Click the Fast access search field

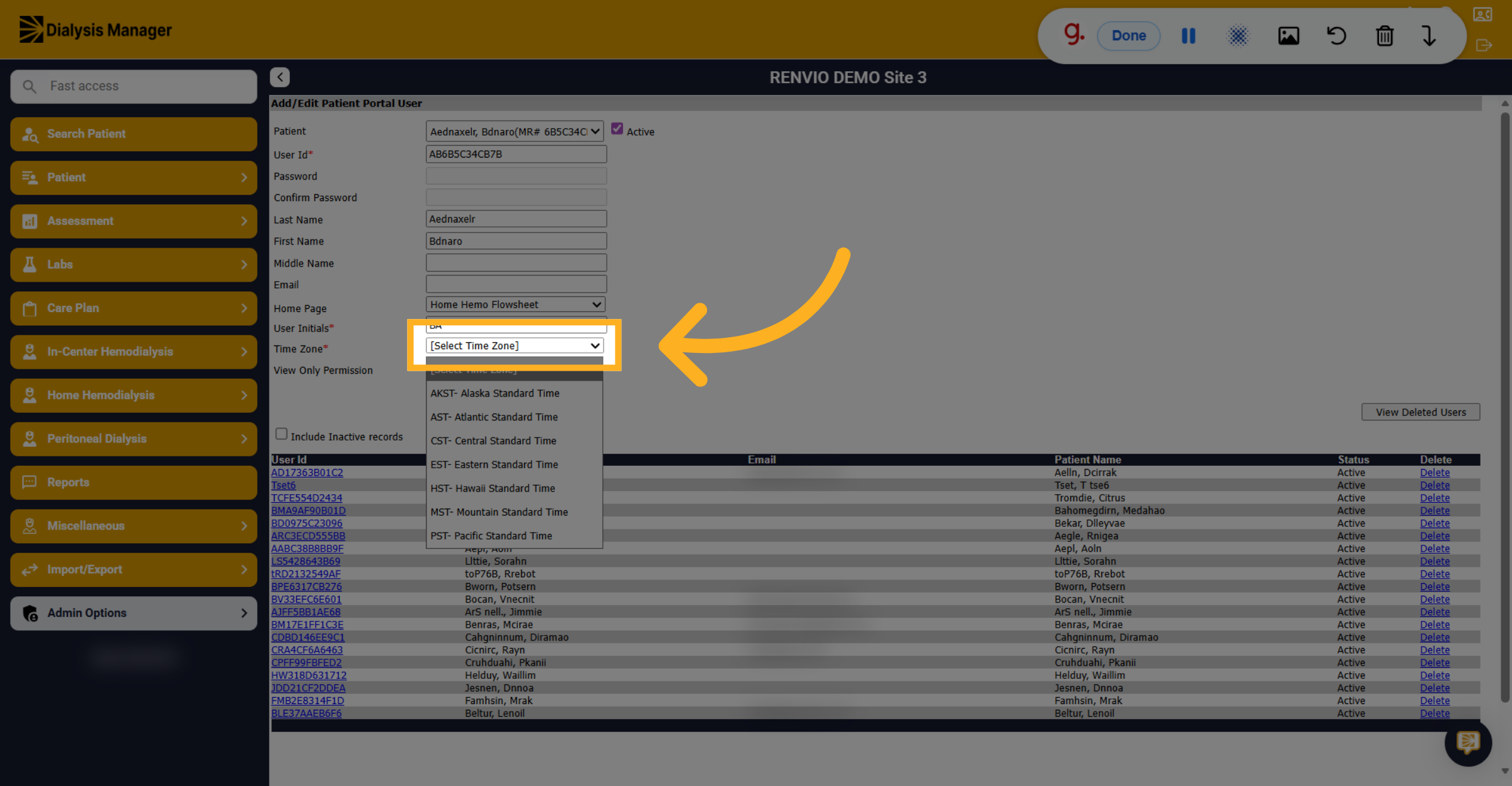pos(134,86)
